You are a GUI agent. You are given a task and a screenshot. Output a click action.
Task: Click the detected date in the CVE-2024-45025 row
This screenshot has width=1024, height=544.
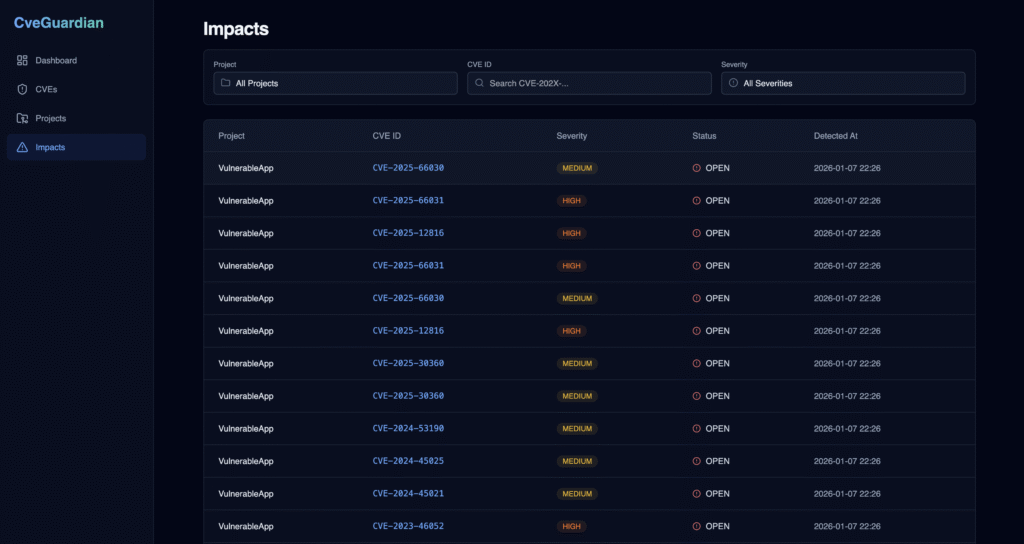pos(847,461)
